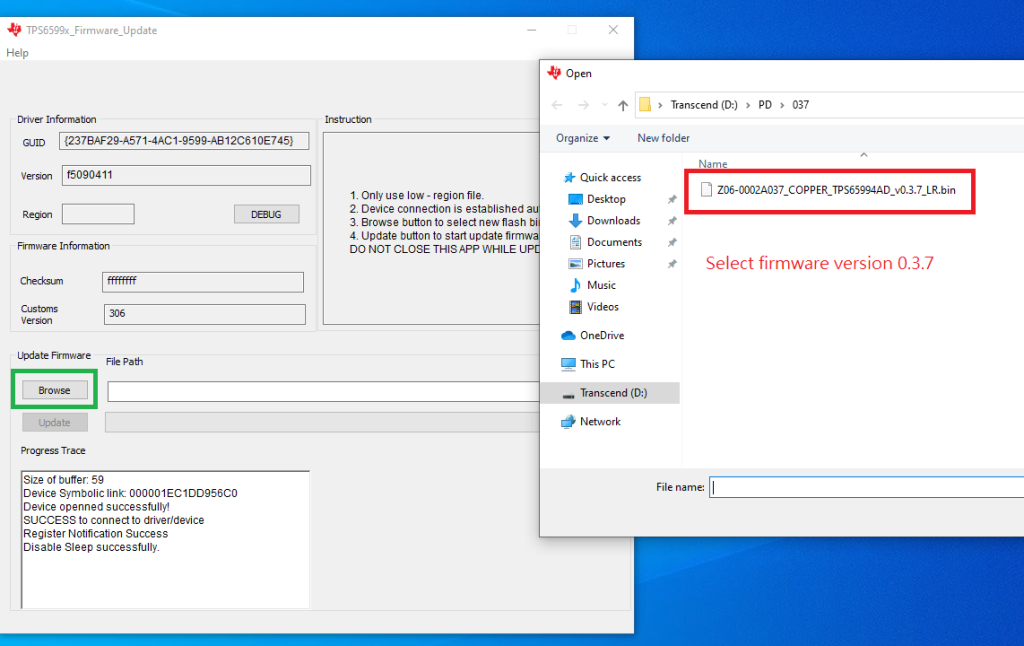Open the Pictures folder in sidebar
The image size is (1024, 646).
(606, 264)
